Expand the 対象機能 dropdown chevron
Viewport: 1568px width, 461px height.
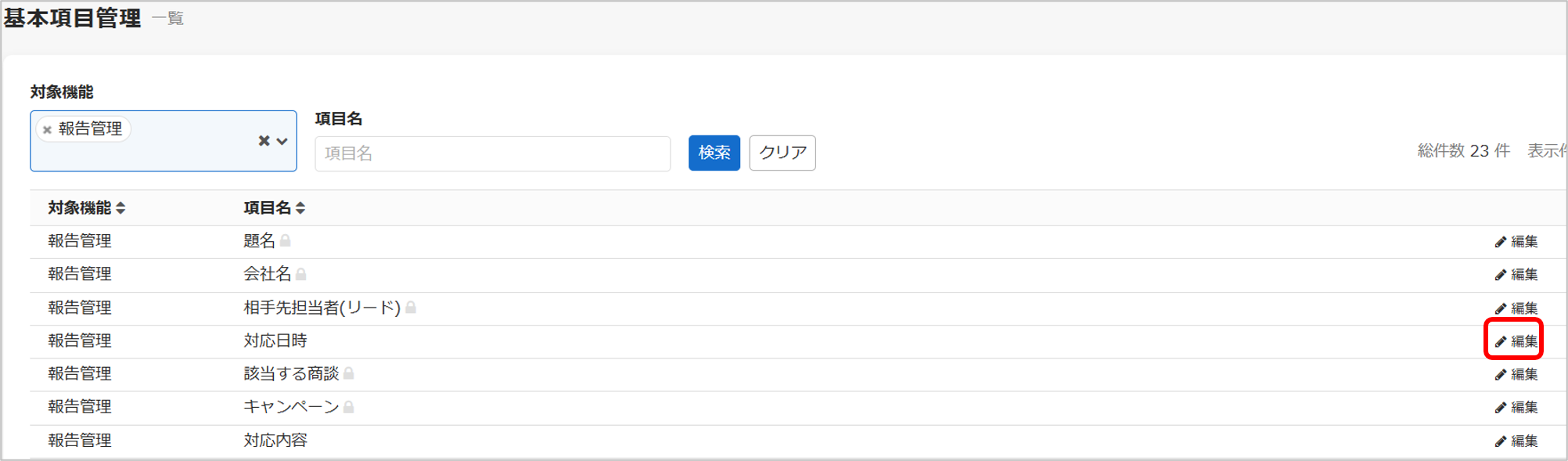pos(282,142)
